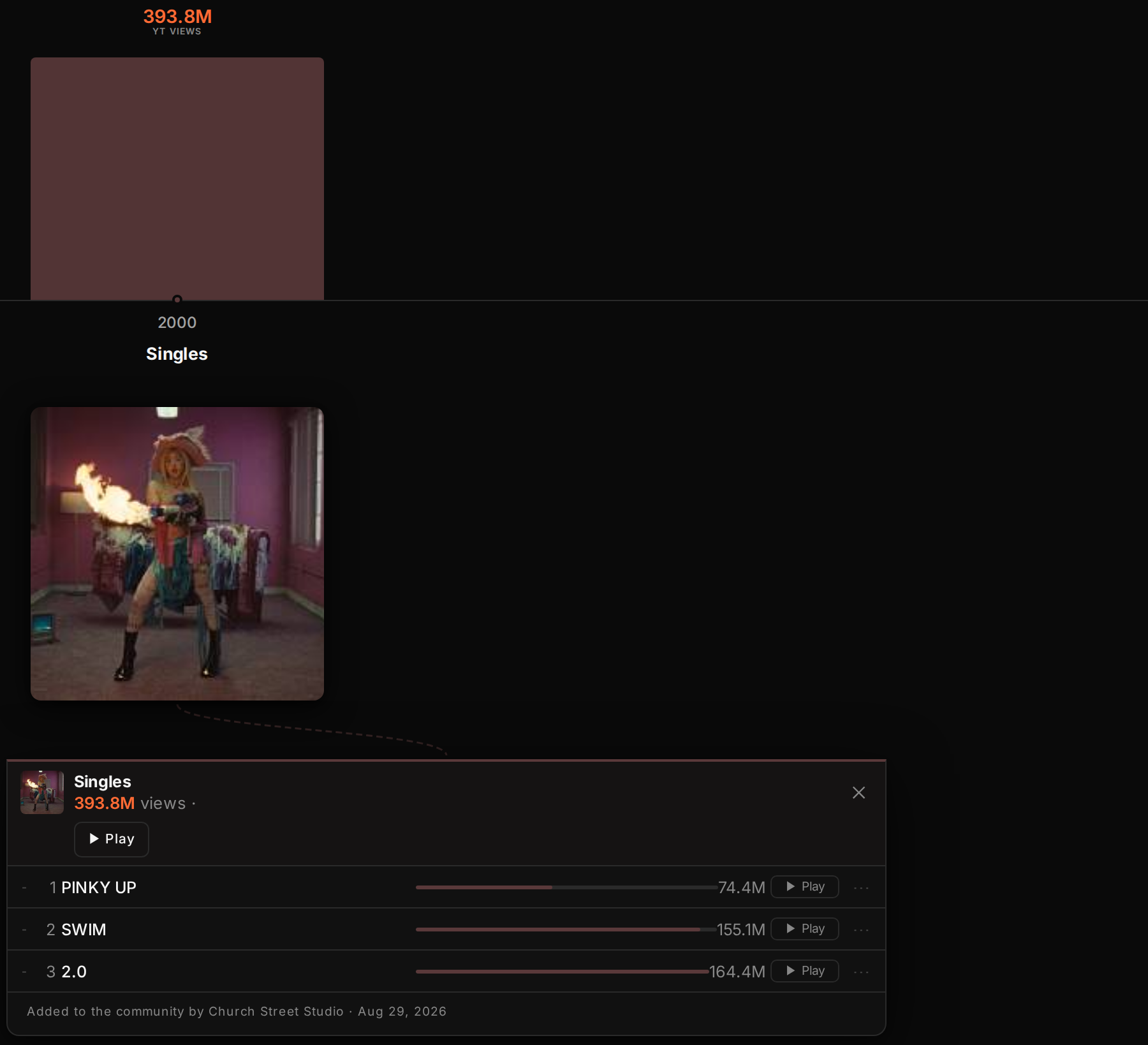Open more options for PINKY UP
The height and width of the screenshot is (1045, 1148).
click(861, 887)
